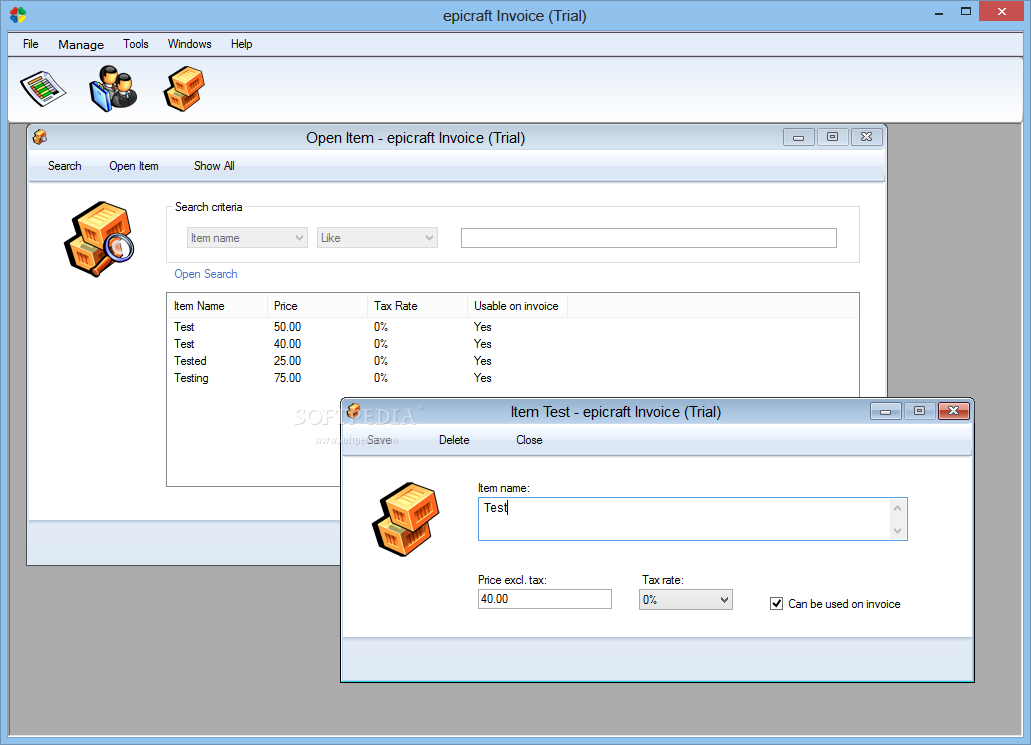Click Search in Open Item toolbar
The image size is (1031, 745).
pos(64,166)
